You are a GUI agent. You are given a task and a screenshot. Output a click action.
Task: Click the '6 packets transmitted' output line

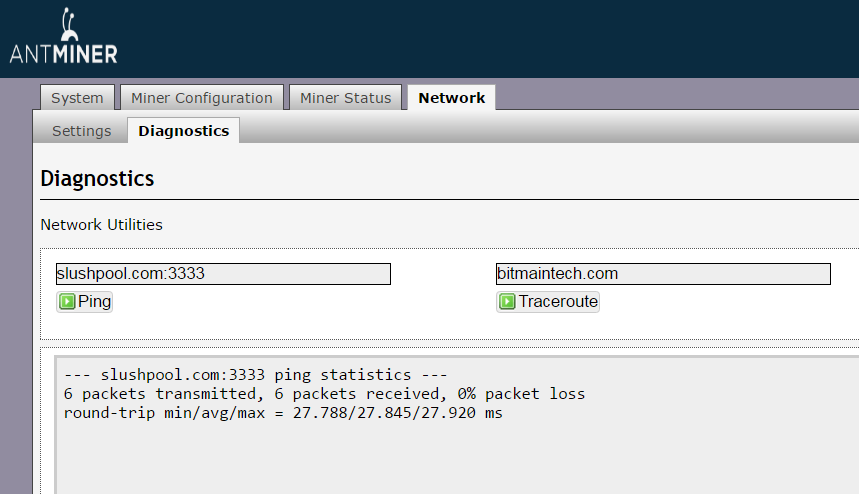(x=324, y=394)
